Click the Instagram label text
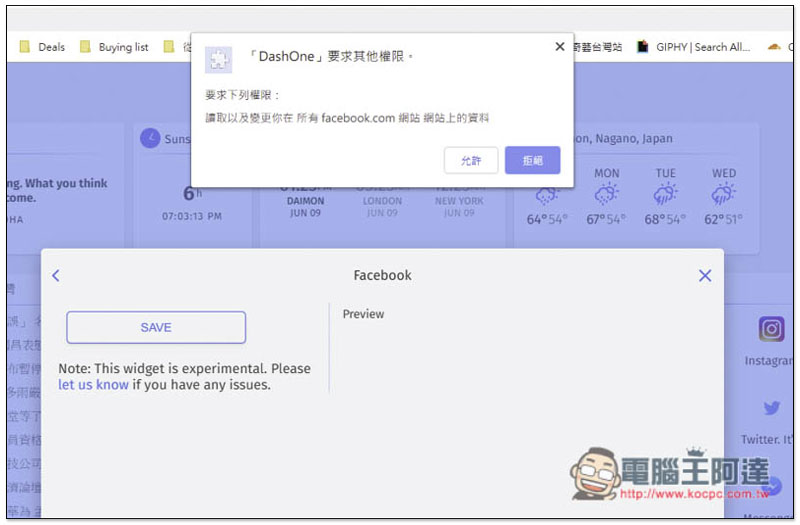 click(x=768, y=361)
